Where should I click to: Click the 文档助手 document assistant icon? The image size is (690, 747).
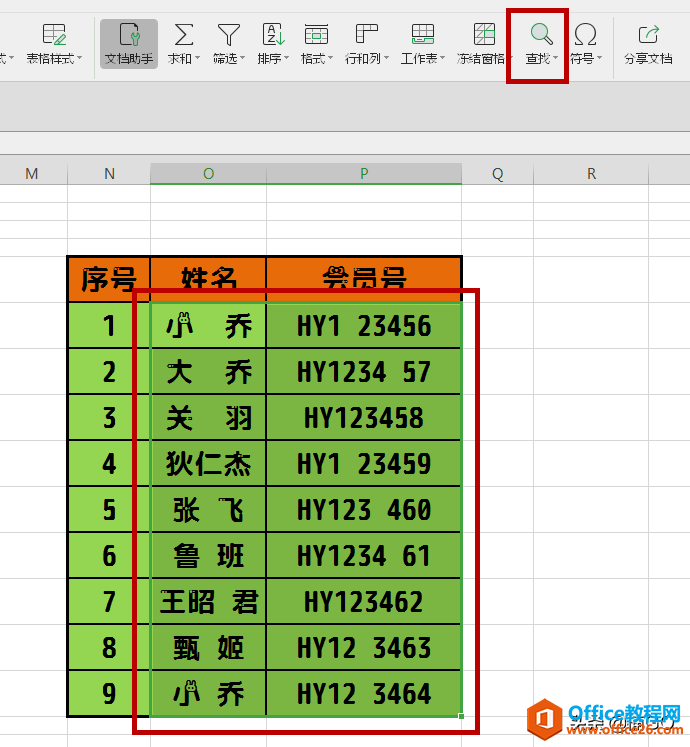129,34
